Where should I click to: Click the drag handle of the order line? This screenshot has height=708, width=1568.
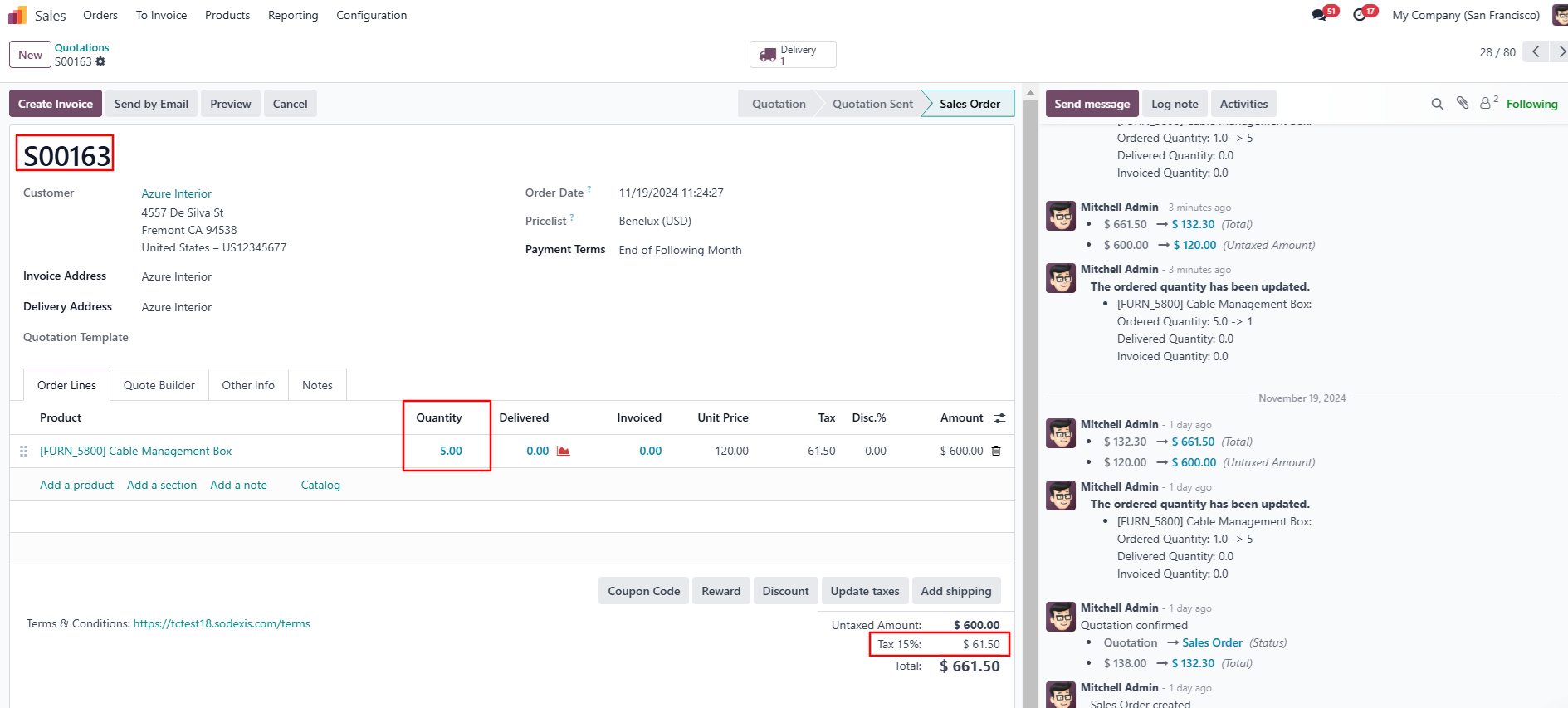[x=23, y=451]
